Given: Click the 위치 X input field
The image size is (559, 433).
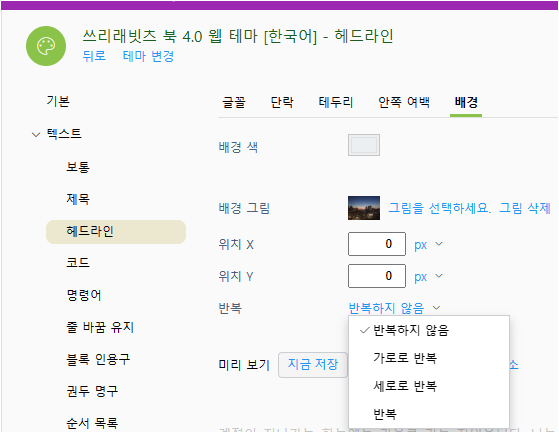Looking at the screenshot, I should coord(377,244).
